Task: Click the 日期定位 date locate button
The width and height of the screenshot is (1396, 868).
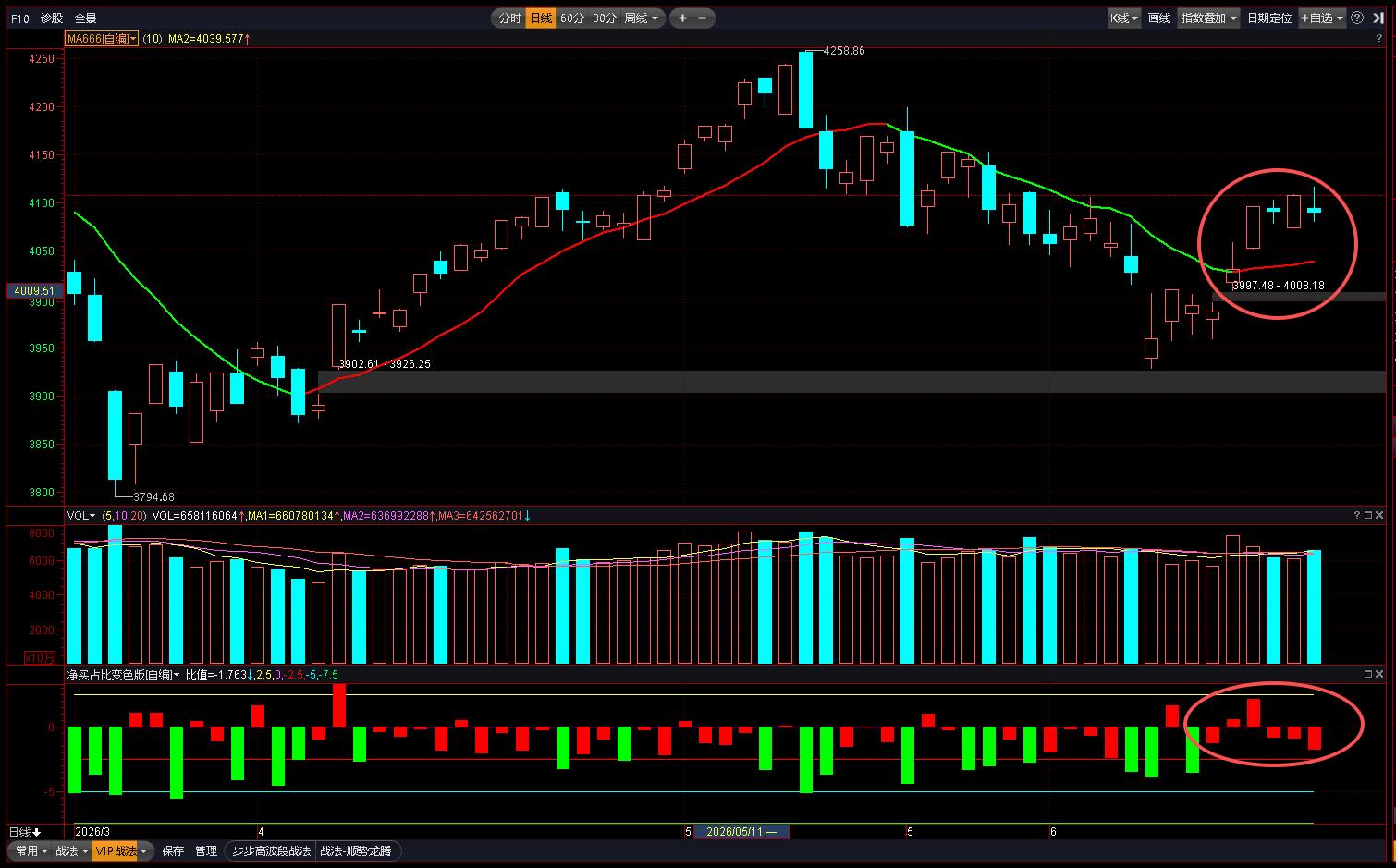Action: click(1269, 18)
